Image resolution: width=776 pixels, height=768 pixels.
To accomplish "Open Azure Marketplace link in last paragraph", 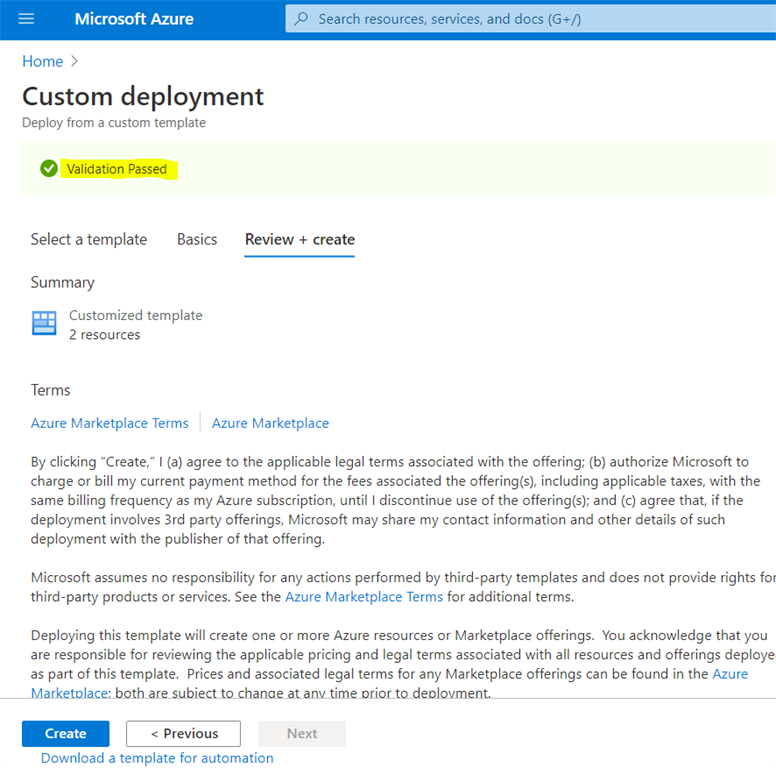I will click(x=730, y=674).
